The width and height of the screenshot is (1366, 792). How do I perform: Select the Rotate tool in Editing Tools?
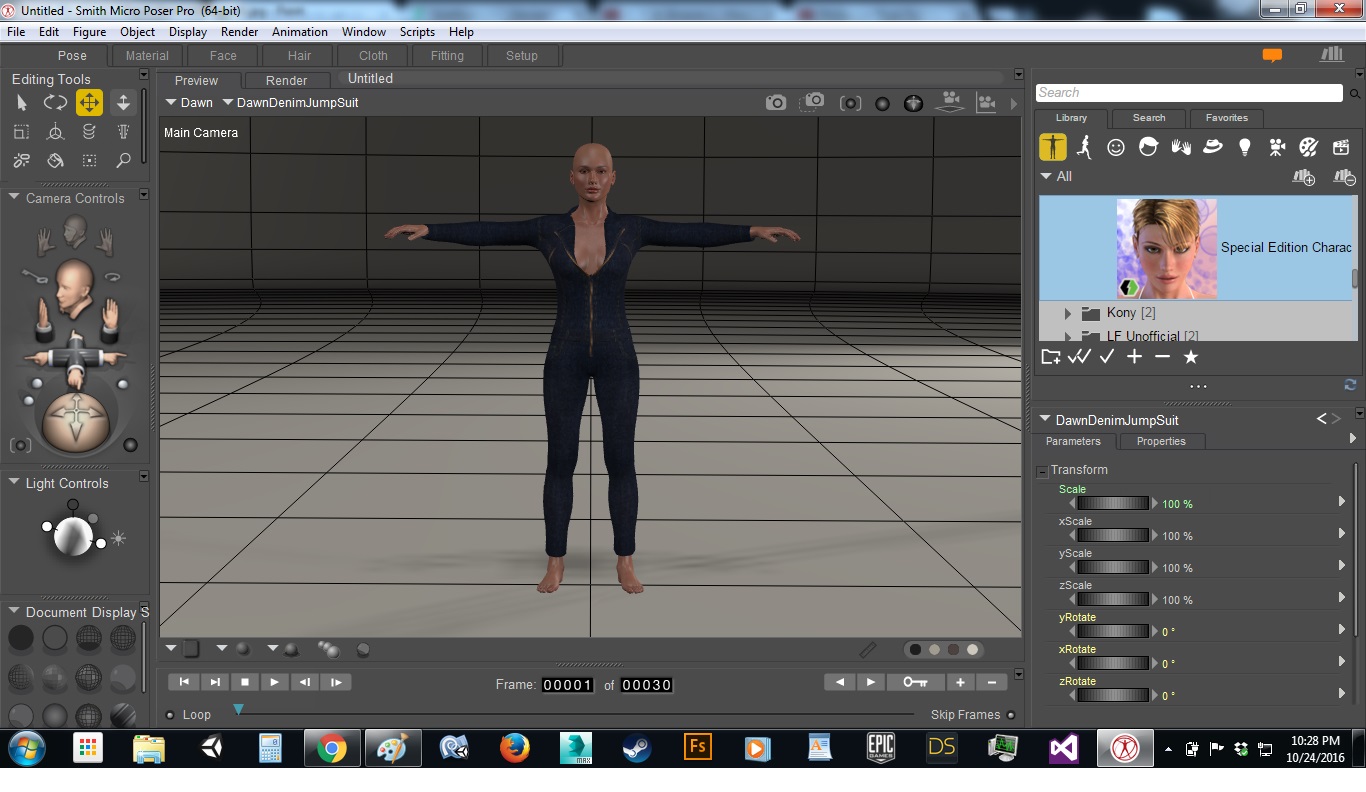55,102
